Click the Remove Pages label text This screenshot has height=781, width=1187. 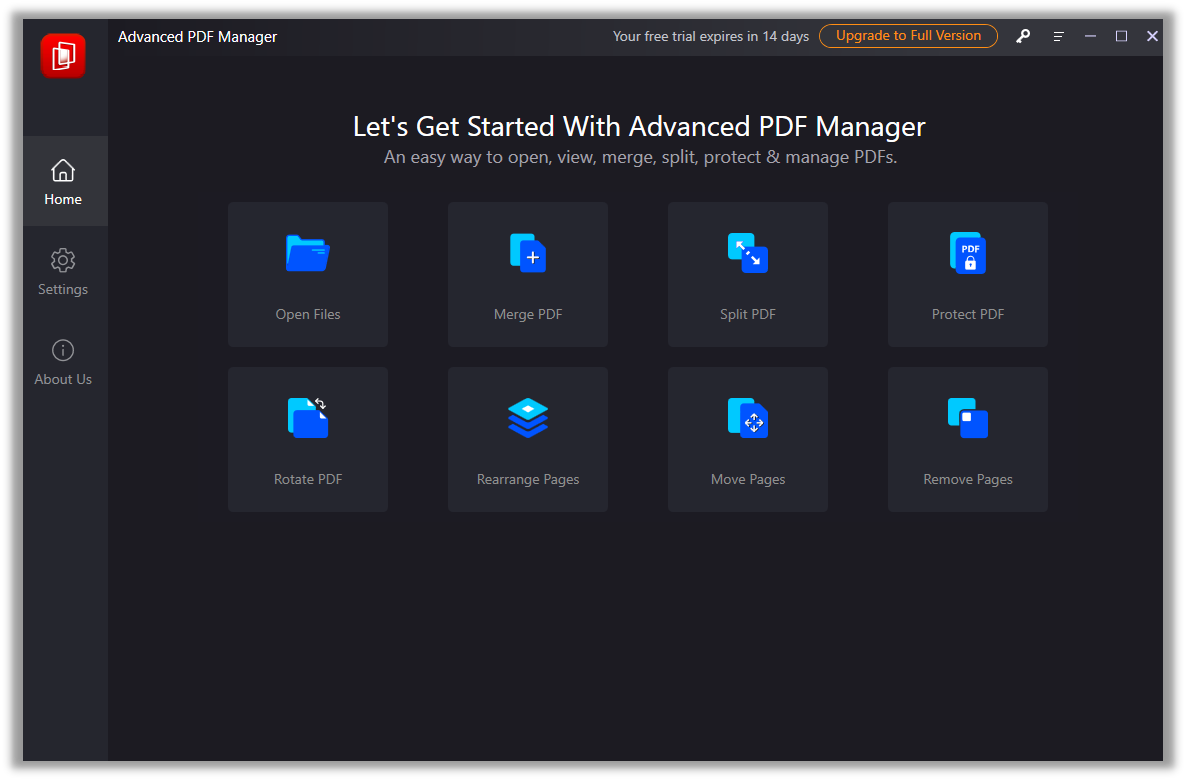tap(967, 479)
